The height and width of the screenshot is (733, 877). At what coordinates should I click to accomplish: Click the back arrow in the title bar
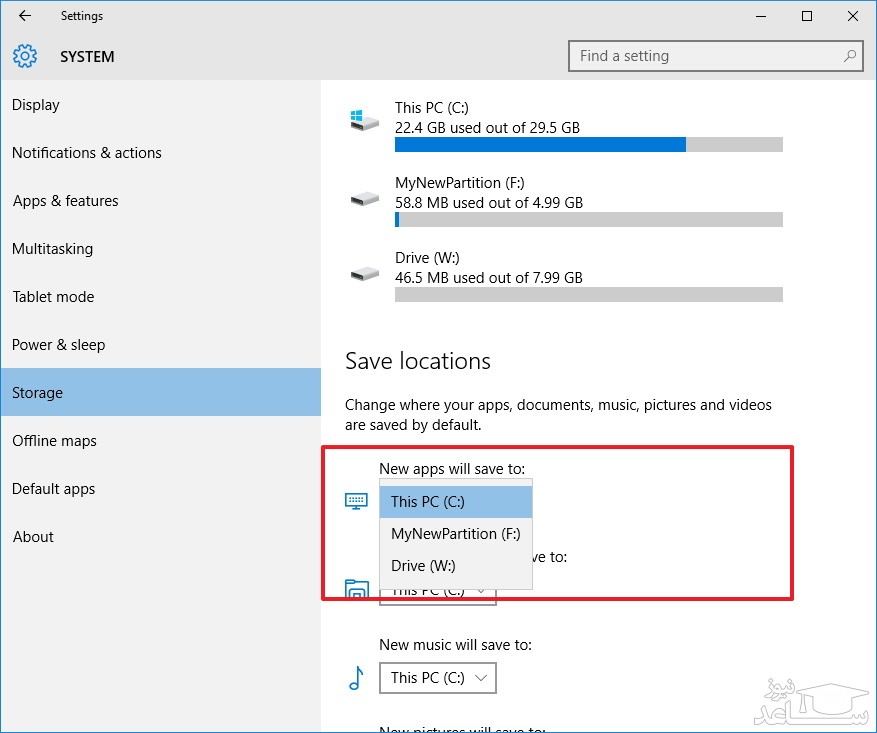[x=24, y=16]
